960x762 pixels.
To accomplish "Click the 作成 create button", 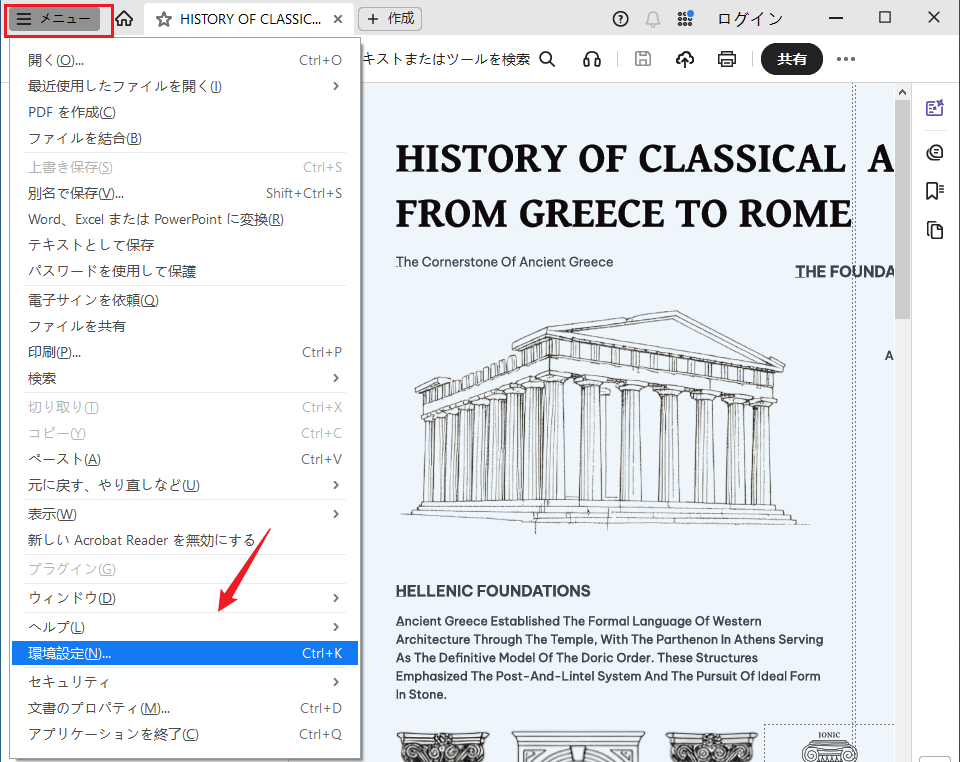I will (390, 19).
